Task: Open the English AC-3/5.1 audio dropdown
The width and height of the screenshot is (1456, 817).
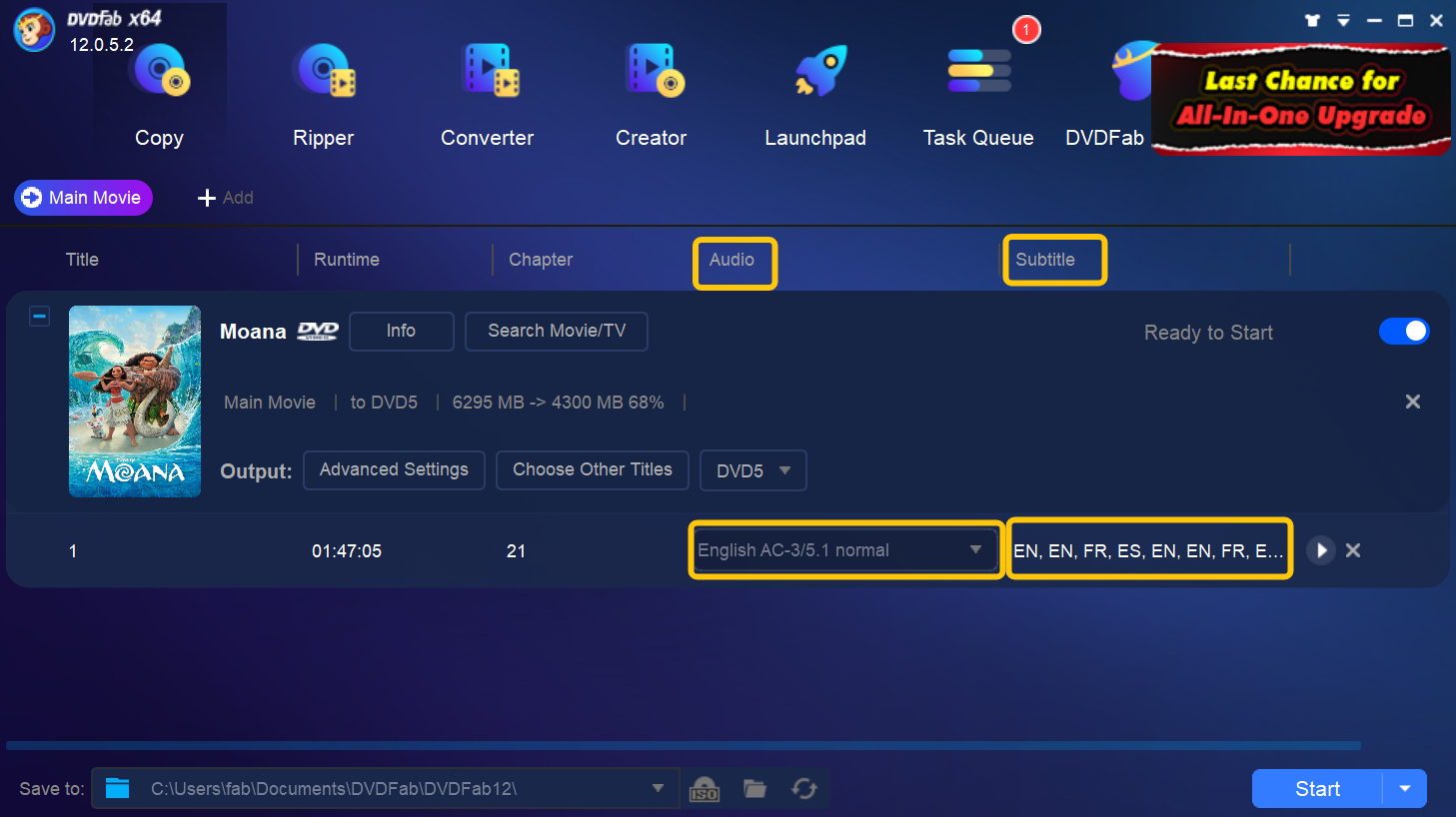Action: [845, 550]
